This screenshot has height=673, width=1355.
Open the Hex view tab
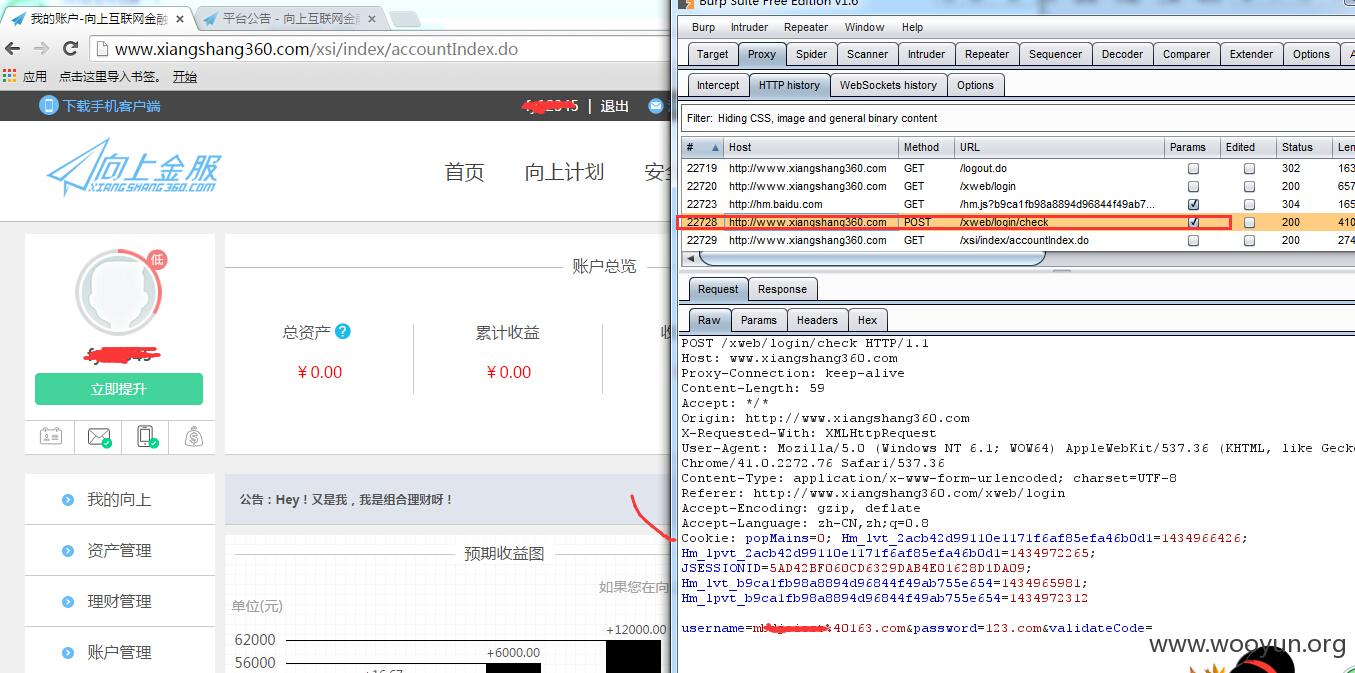tap(867, 320)
